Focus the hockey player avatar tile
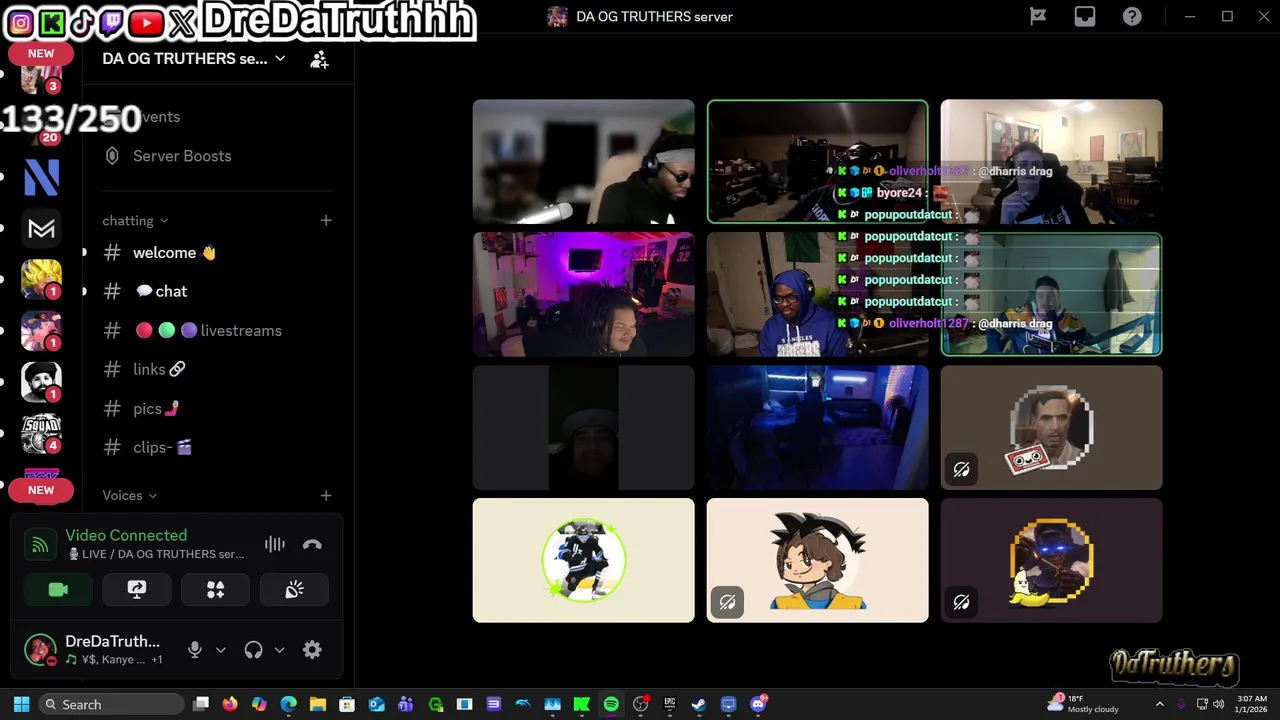The image size is (1280, 720). pyautogui.click(x=583, y=561)
